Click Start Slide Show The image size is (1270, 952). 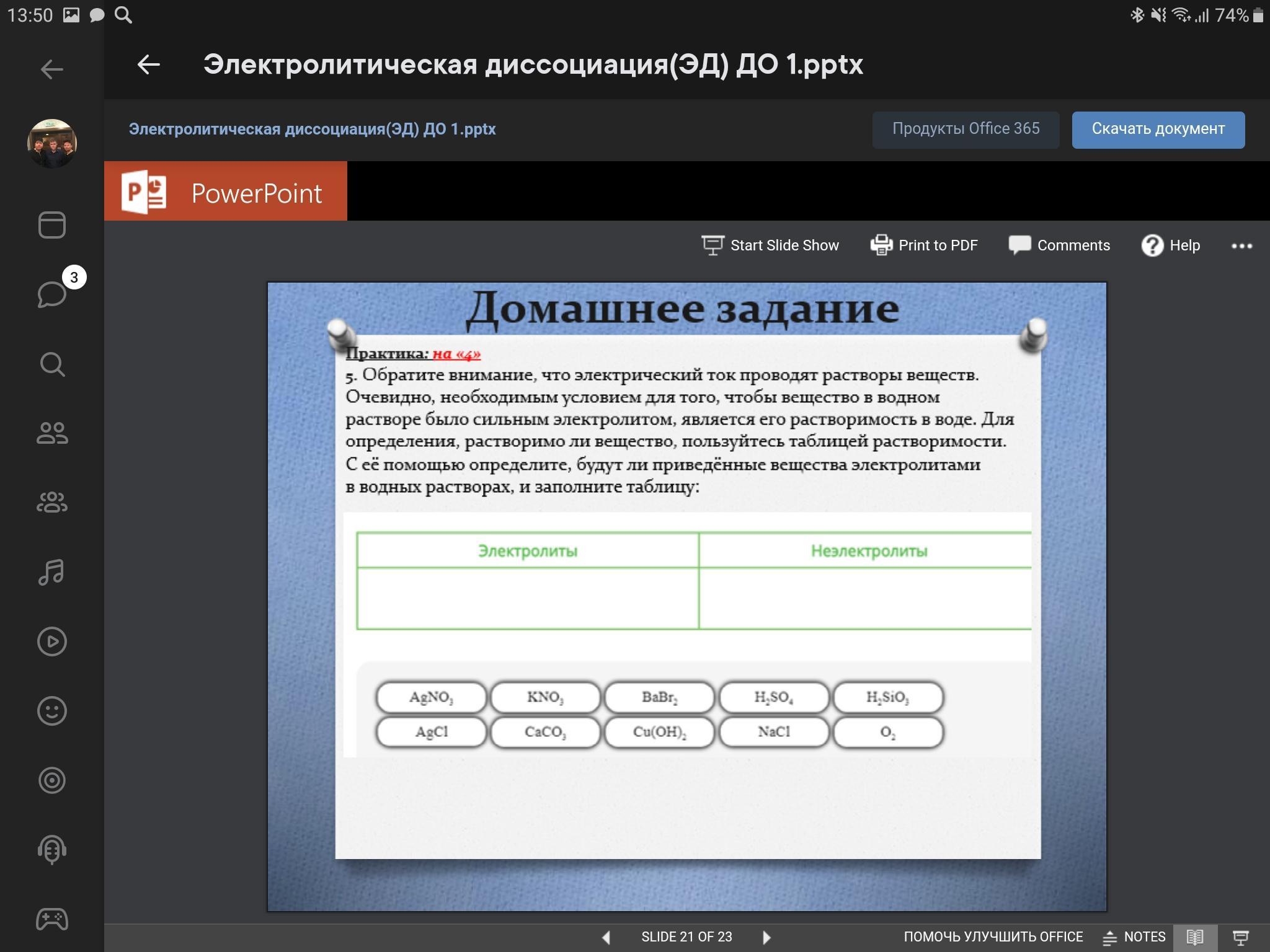point(770,245)
